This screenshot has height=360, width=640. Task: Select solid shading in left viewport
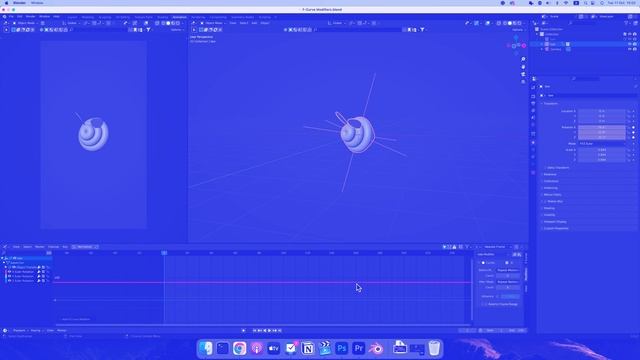pos(168,23)
